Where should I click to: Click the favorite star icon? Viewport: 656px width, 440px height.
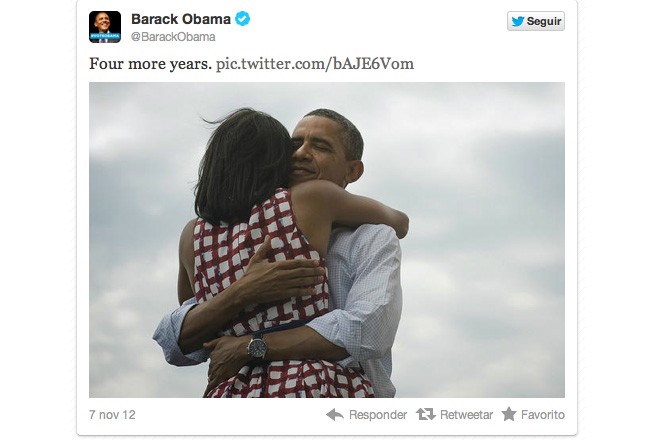(509, 414)
